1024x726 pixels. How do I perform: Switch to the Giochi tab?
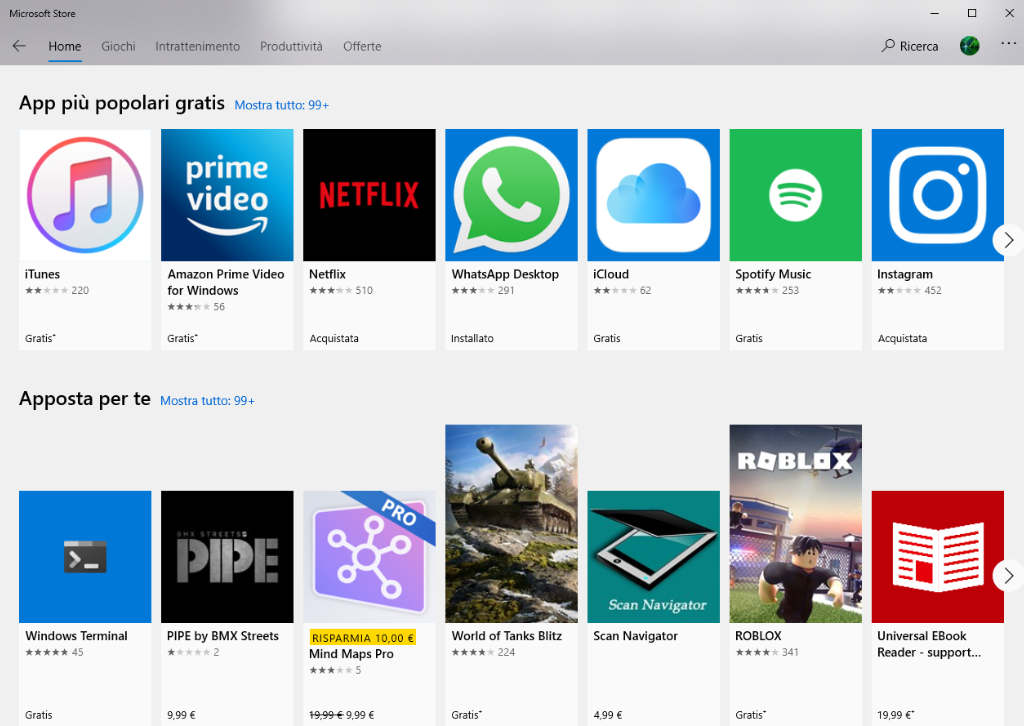(x=118, y=46)
